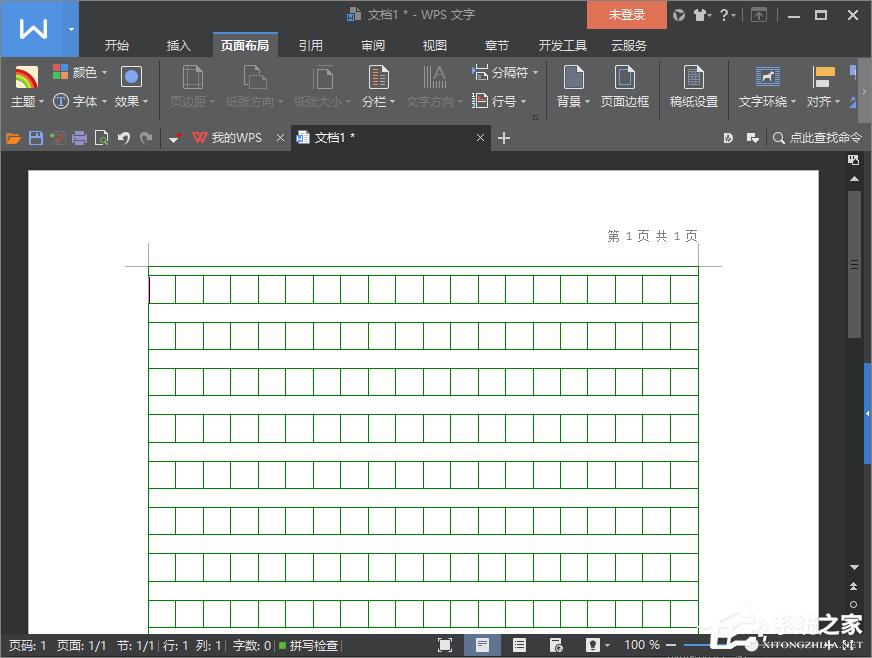
Task: Click the 页面边框 icon
Action: click(625, 85)
